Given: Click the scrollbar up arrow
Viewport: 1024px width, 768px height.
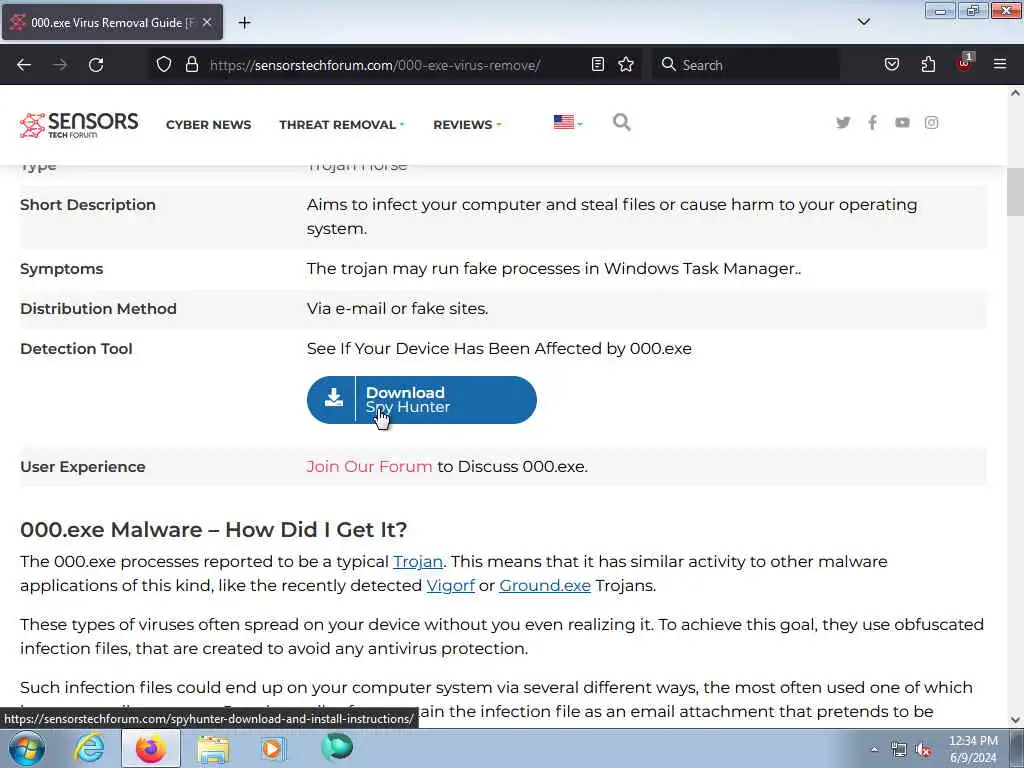Looking at the screenshot, I should (1015, 93).
